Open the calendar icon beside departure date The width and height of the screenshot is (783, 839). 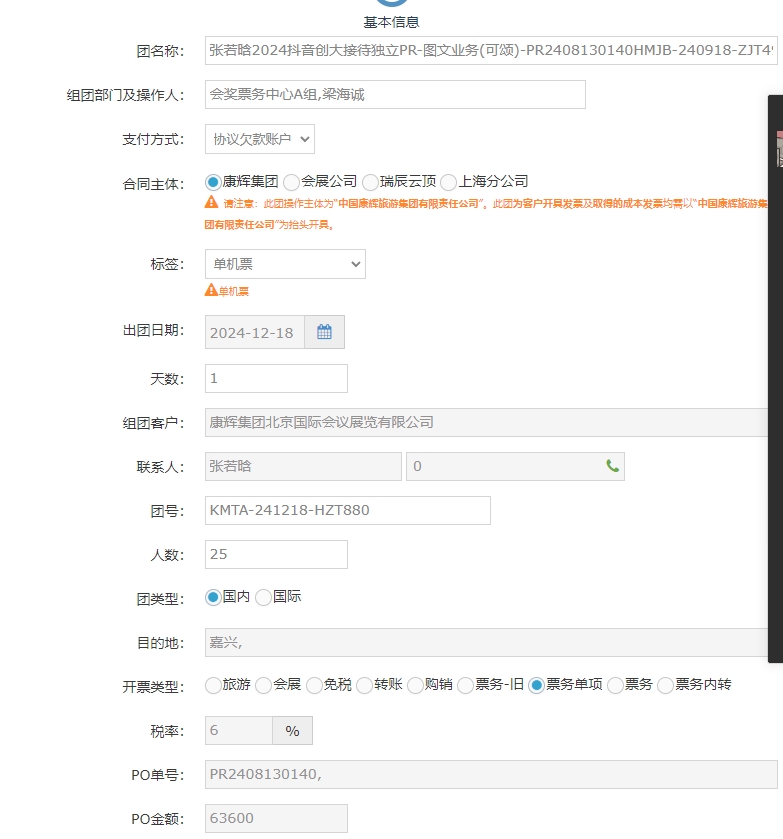324,332
